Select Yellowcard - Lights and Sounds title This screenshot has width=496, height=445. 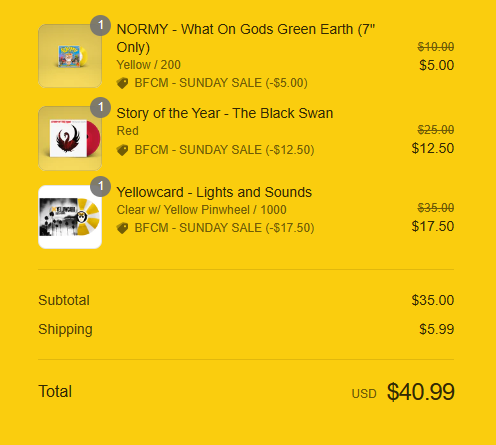pos(214,192)
